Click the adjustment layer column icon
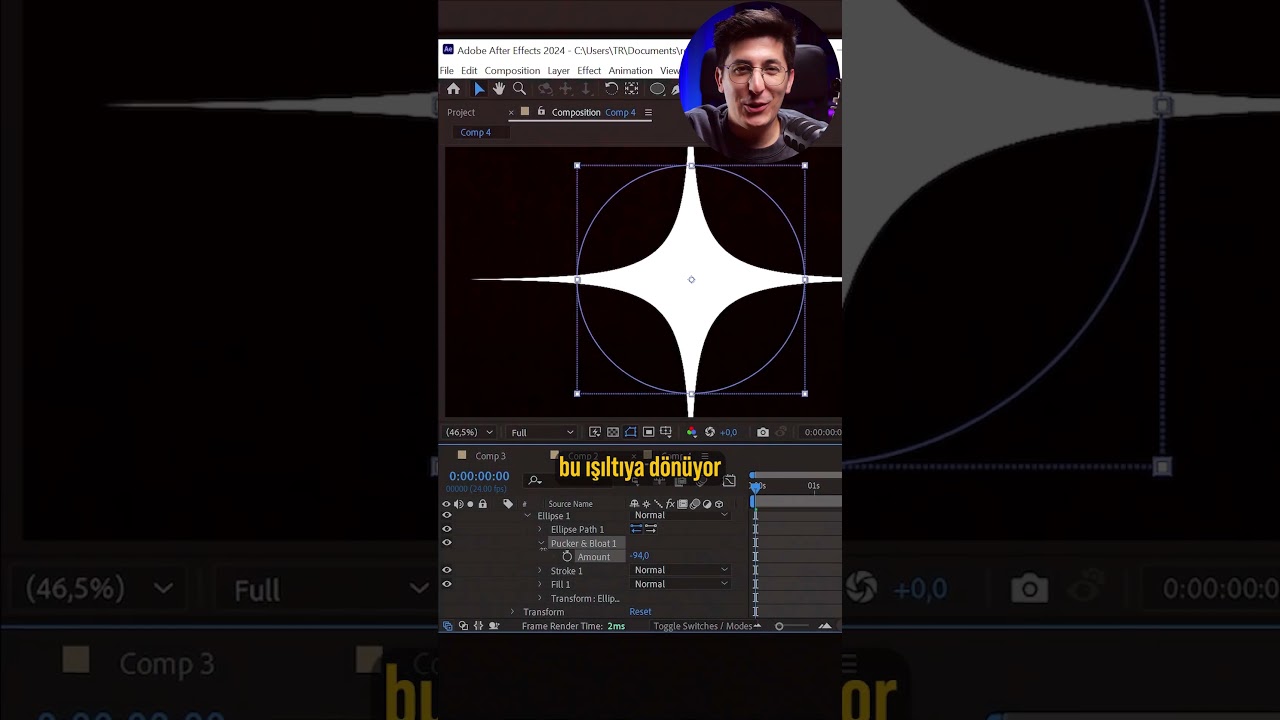1280x720 pixels. point(707,504)
